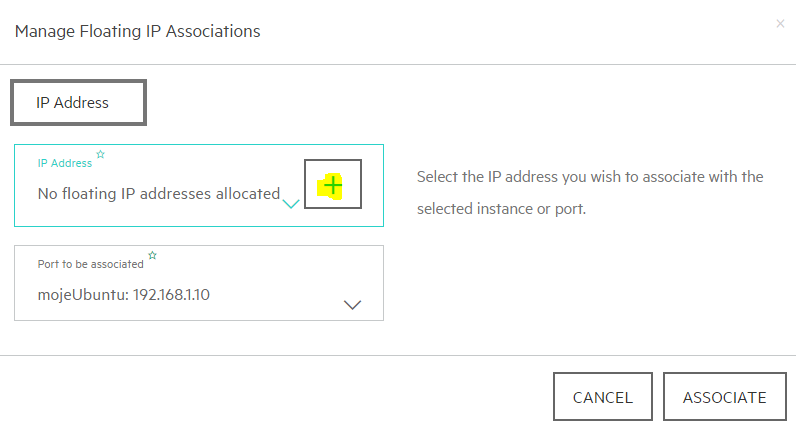The width and height of the screenshot is (796, 434).
Task: Click the plus icon to allocate floating IP
Action: pos(333,184)
